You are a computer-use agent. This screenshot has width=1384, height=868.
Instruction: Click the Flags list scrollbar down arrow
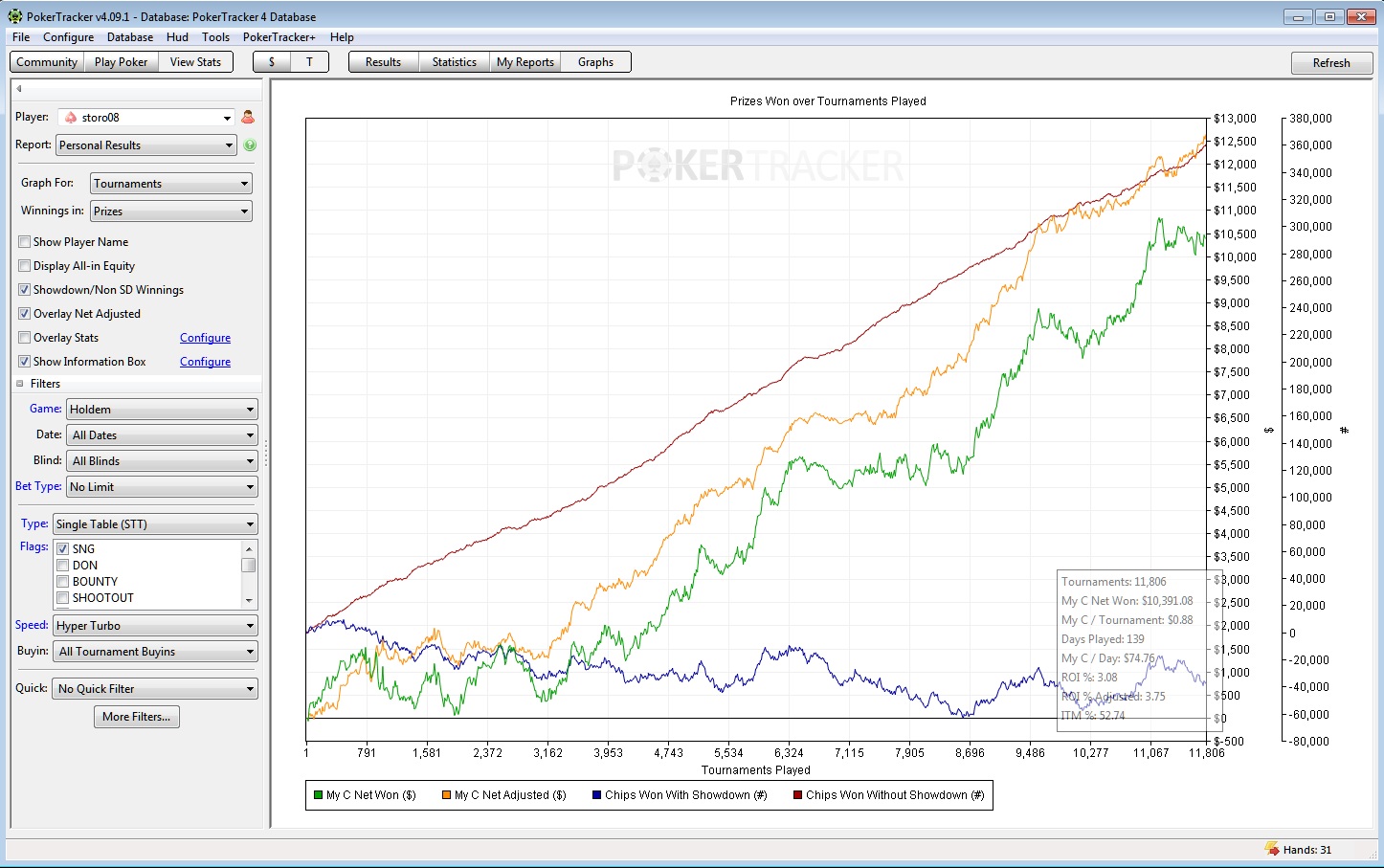click(x=249, y=601)
